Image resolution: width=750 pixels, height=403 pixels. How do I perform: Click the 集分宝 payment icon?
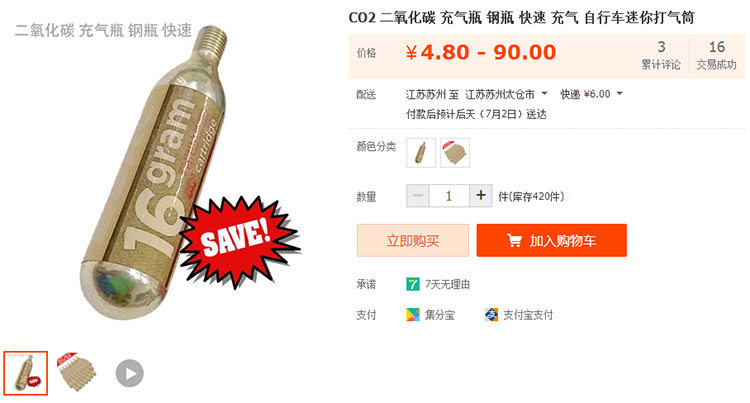tap(413, 315)
